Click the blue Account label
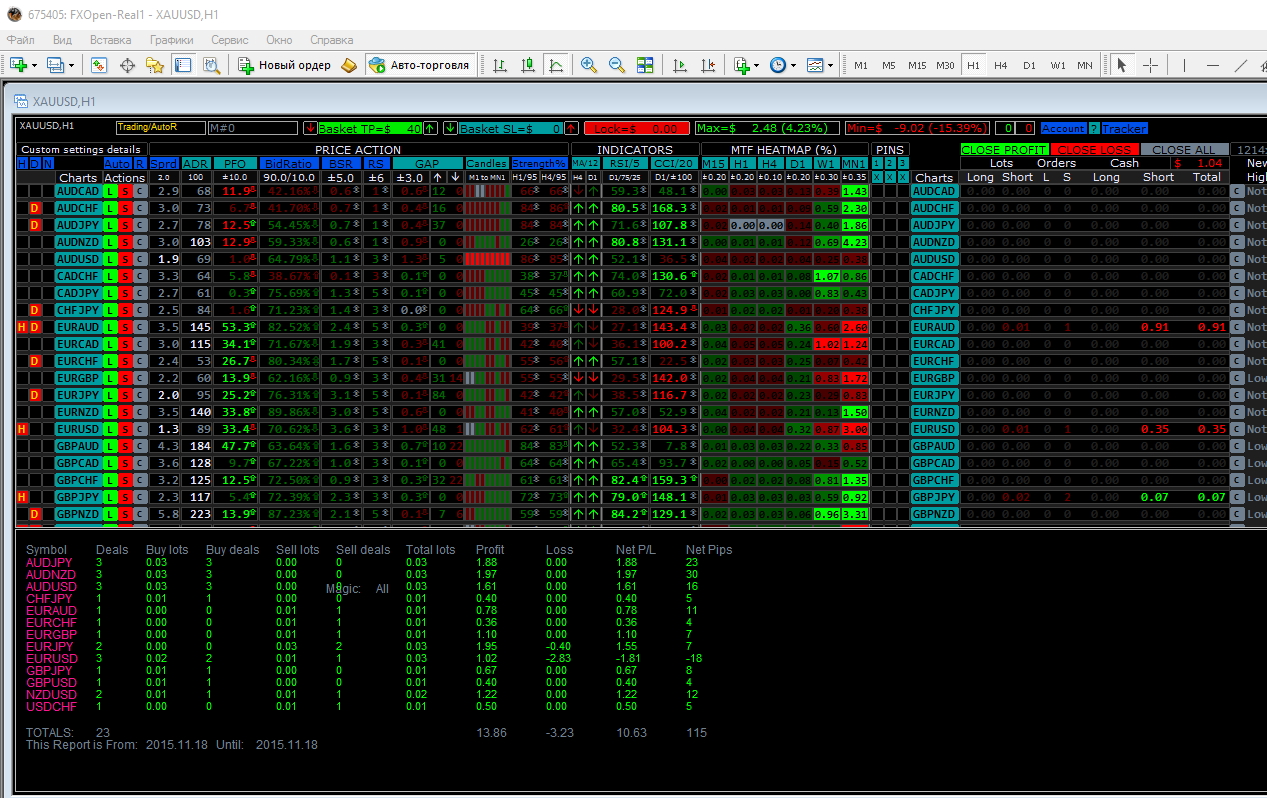 [1063, 128]
